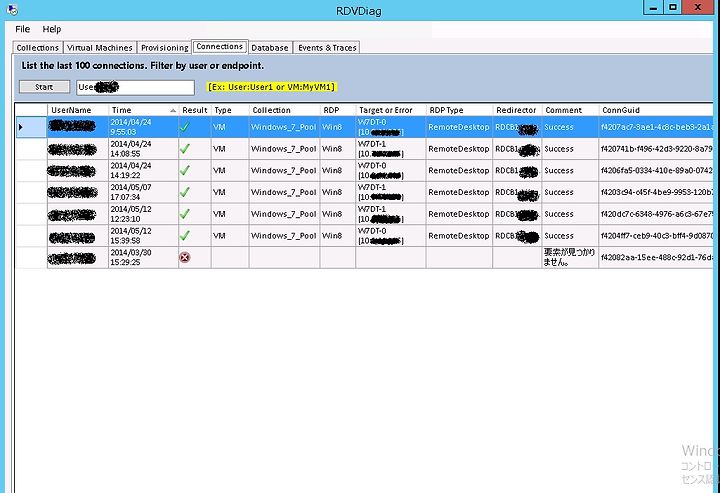This screenshot has height=493, width=720.
Task: Click ConnGuid starting f420741b
Action: coord(657,149)
